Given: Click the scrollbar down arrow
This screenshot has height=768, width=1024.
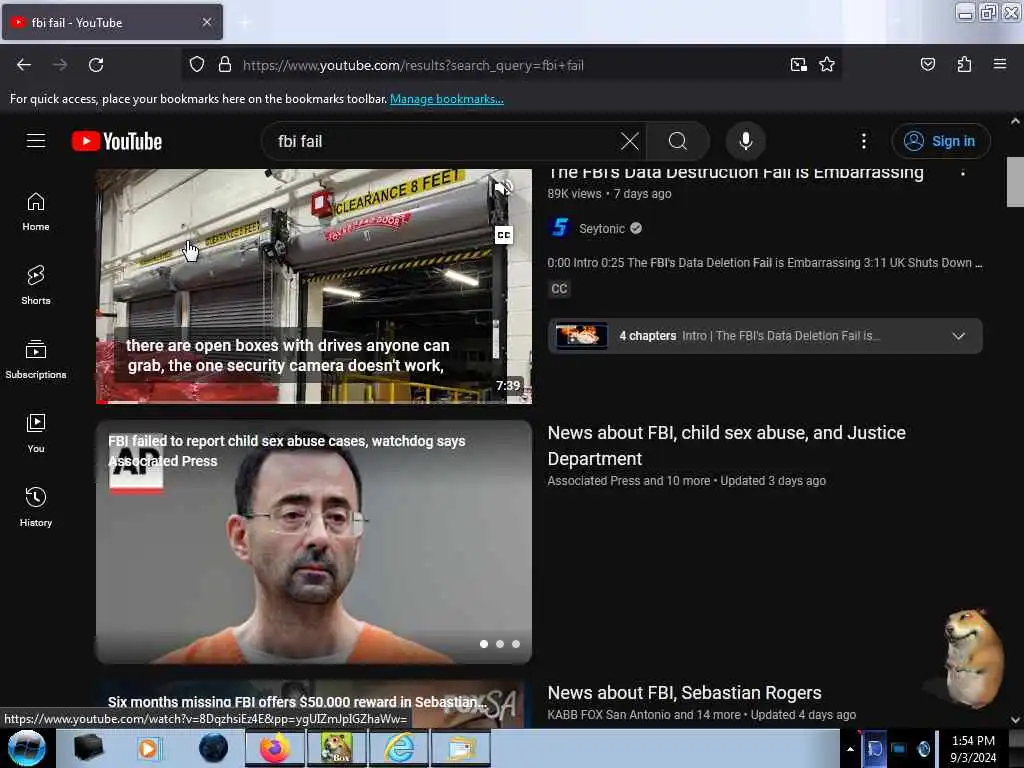Looking at the screenshot, I should (1015, 720).
